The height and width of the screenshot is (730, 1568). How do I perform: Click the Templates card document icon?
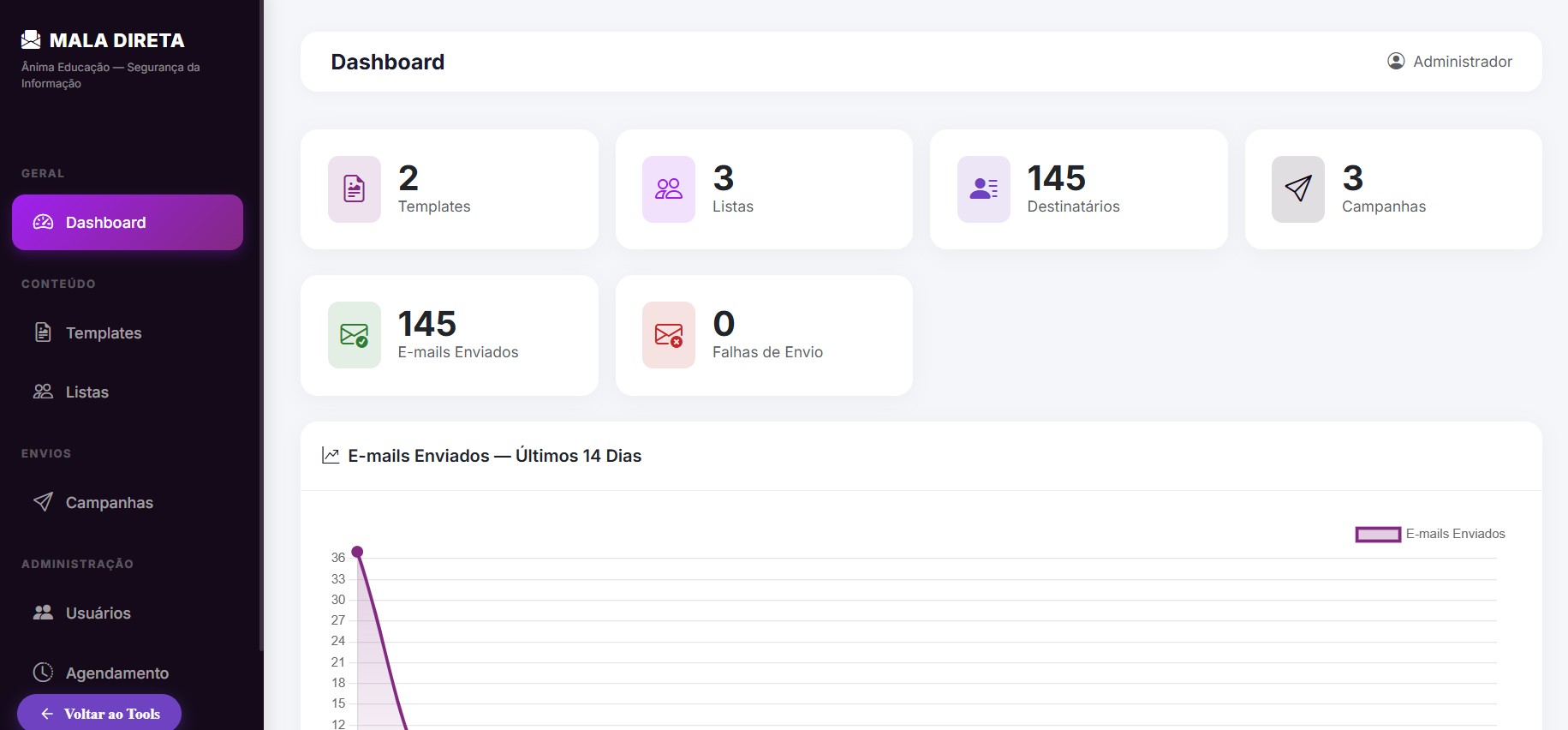click(355, 189)
